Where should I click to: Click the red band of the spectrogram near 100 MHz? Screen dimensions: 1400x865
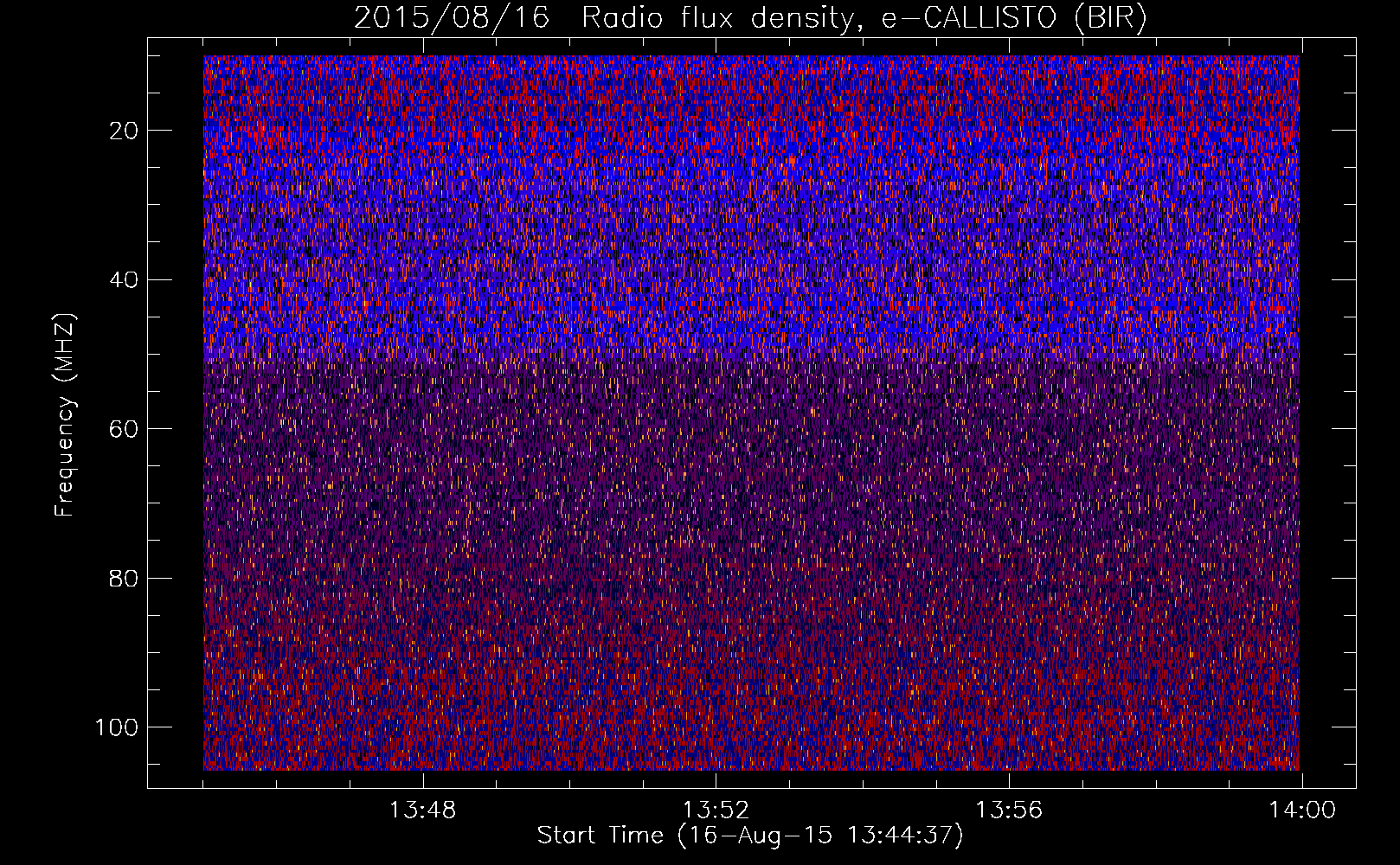pyautogui.click(x=751, y=727)
